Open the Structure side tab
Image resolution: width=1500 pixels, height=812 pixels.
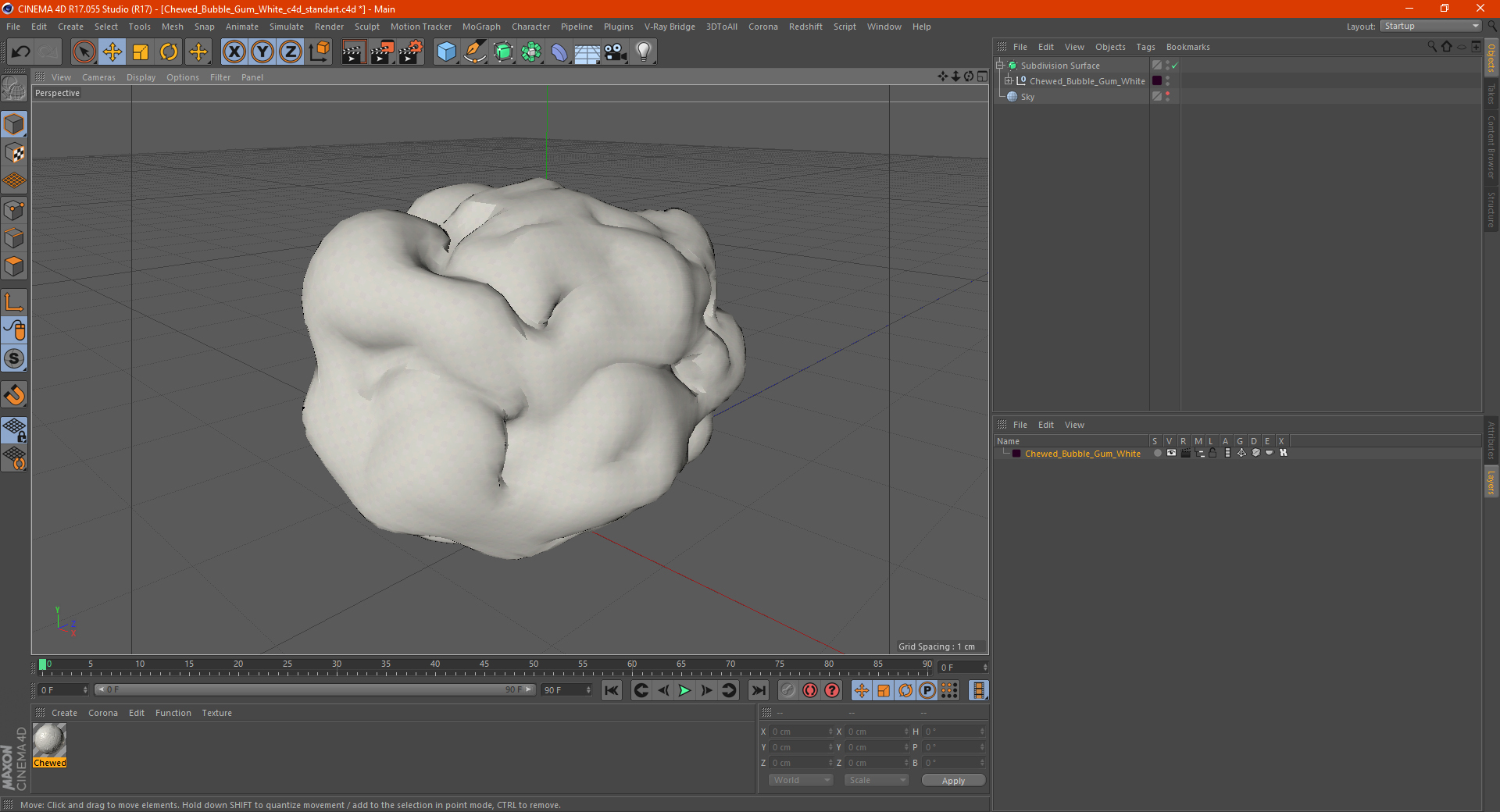1491,209
